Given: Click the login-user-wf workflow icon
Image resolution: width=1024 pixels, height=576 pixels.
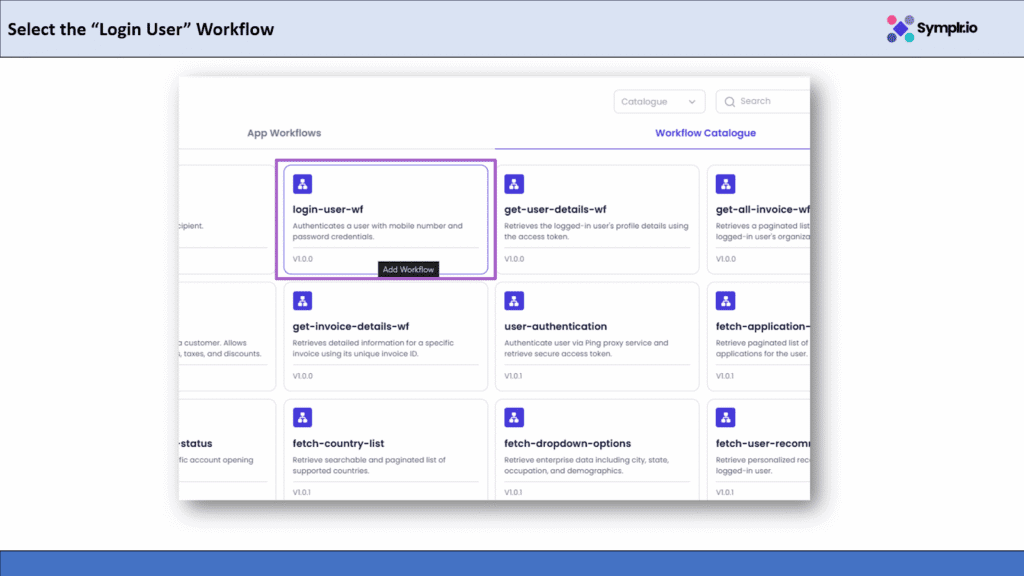Looking at the screenshot, I should (x=303, y=184).
